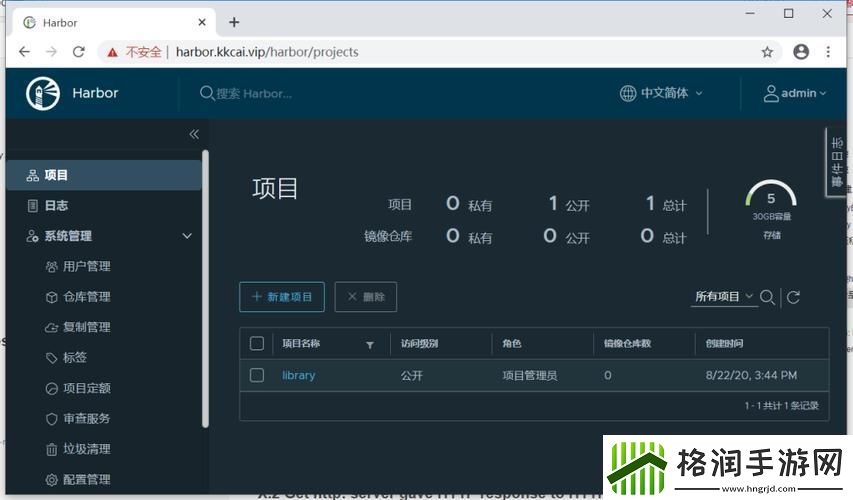
Task: Check the library project row checkbox
Action: pyautogui.click(x=257, y=375)
